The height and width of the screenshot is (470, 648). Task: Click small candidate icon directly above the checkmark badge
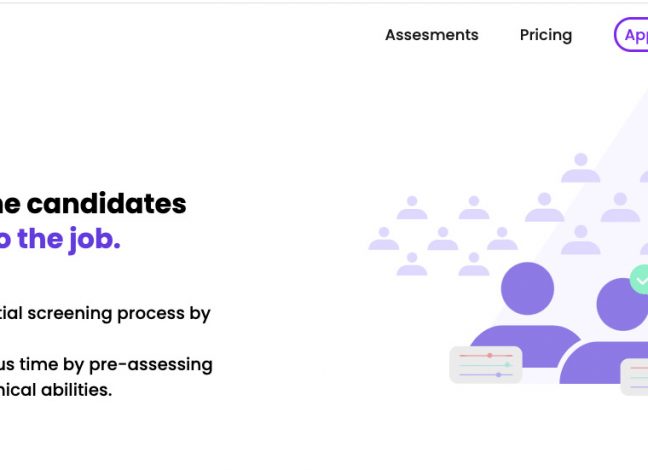click(x=645, y=246)
